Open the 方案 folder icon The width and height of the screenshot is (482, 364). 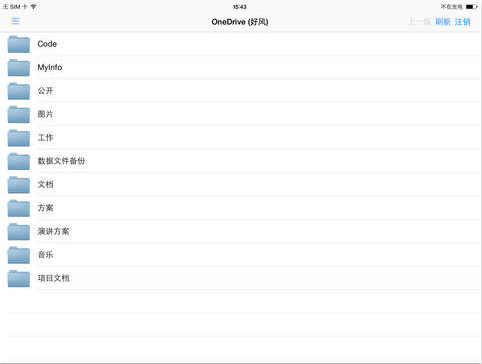pyautogui.click(x=19, y=208)
